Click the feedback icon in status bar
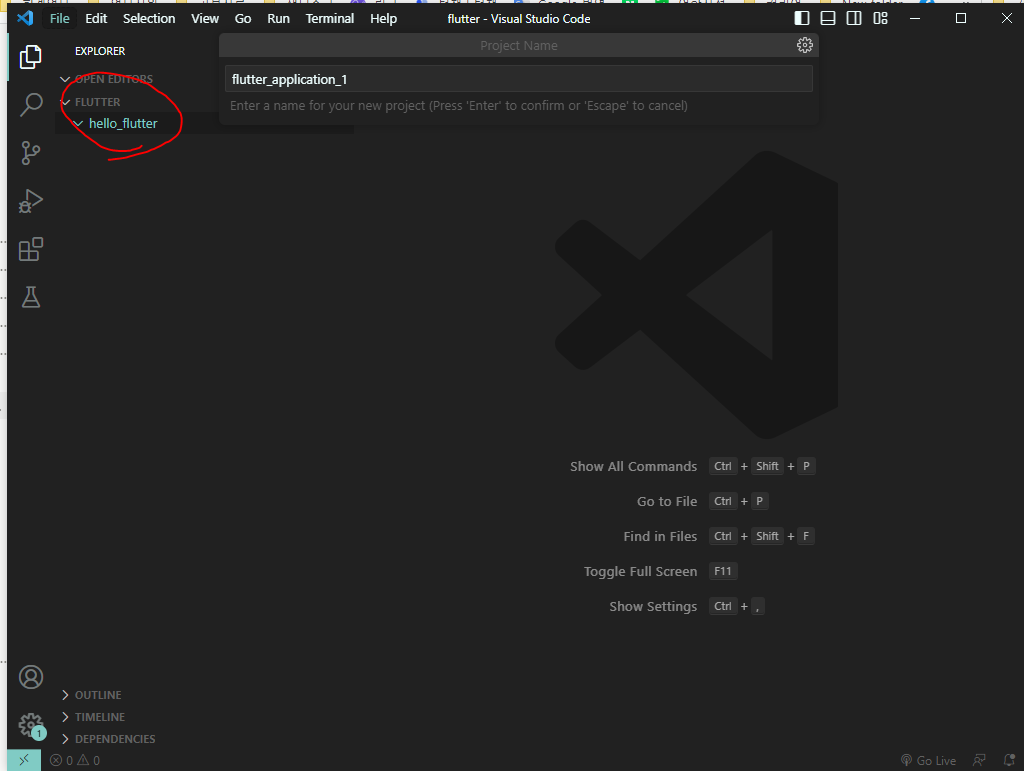The image size is (1024, 771). pyautogui.click(x=979, y=760)
